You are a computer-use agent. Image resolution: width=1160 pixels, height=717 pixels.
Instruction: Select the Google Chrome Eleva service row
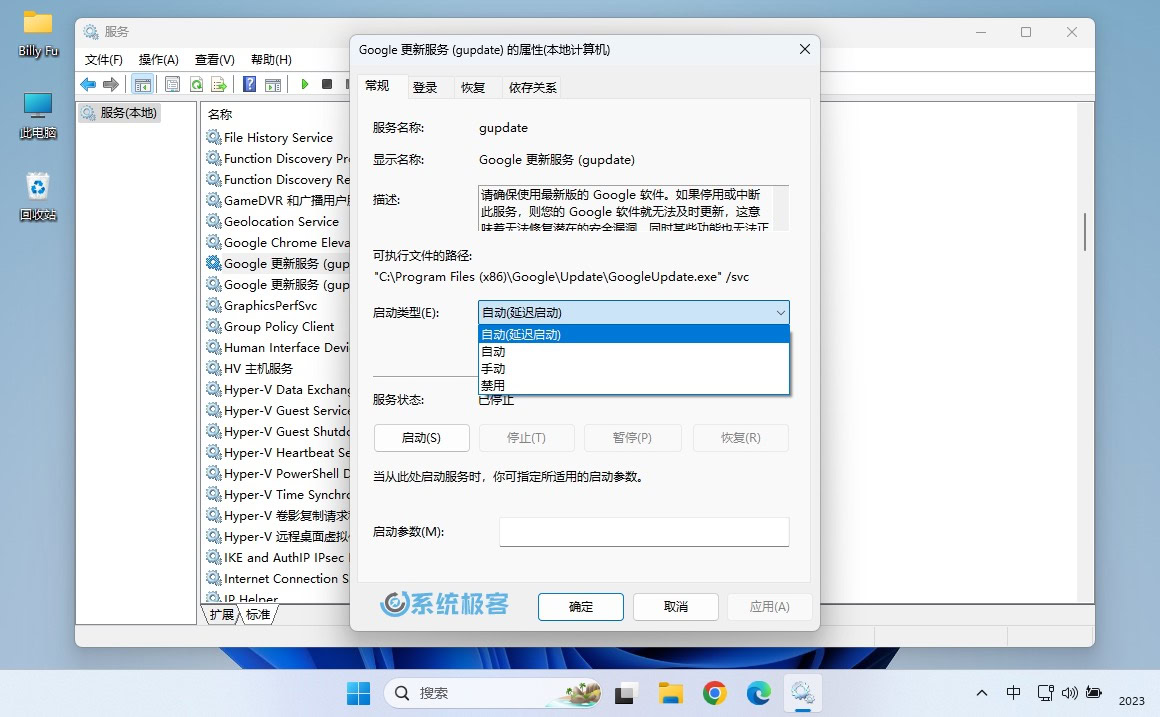[277, 243]
